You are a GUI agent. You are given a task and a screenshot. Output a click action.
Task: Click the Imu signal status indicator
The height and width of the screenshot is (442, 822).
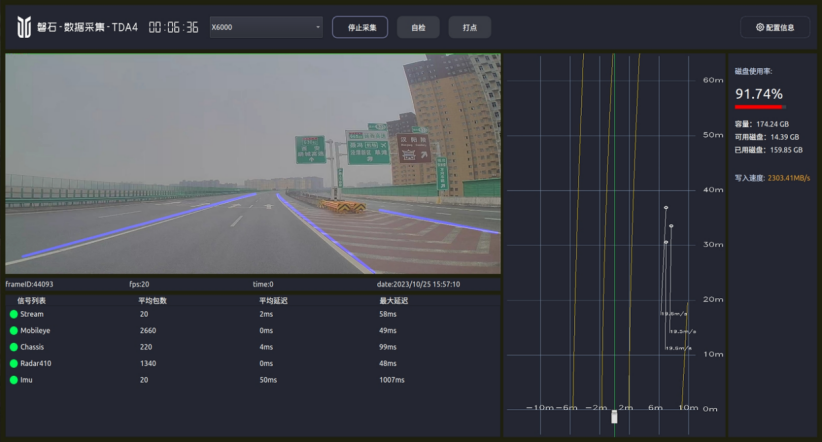coord(14,379)
